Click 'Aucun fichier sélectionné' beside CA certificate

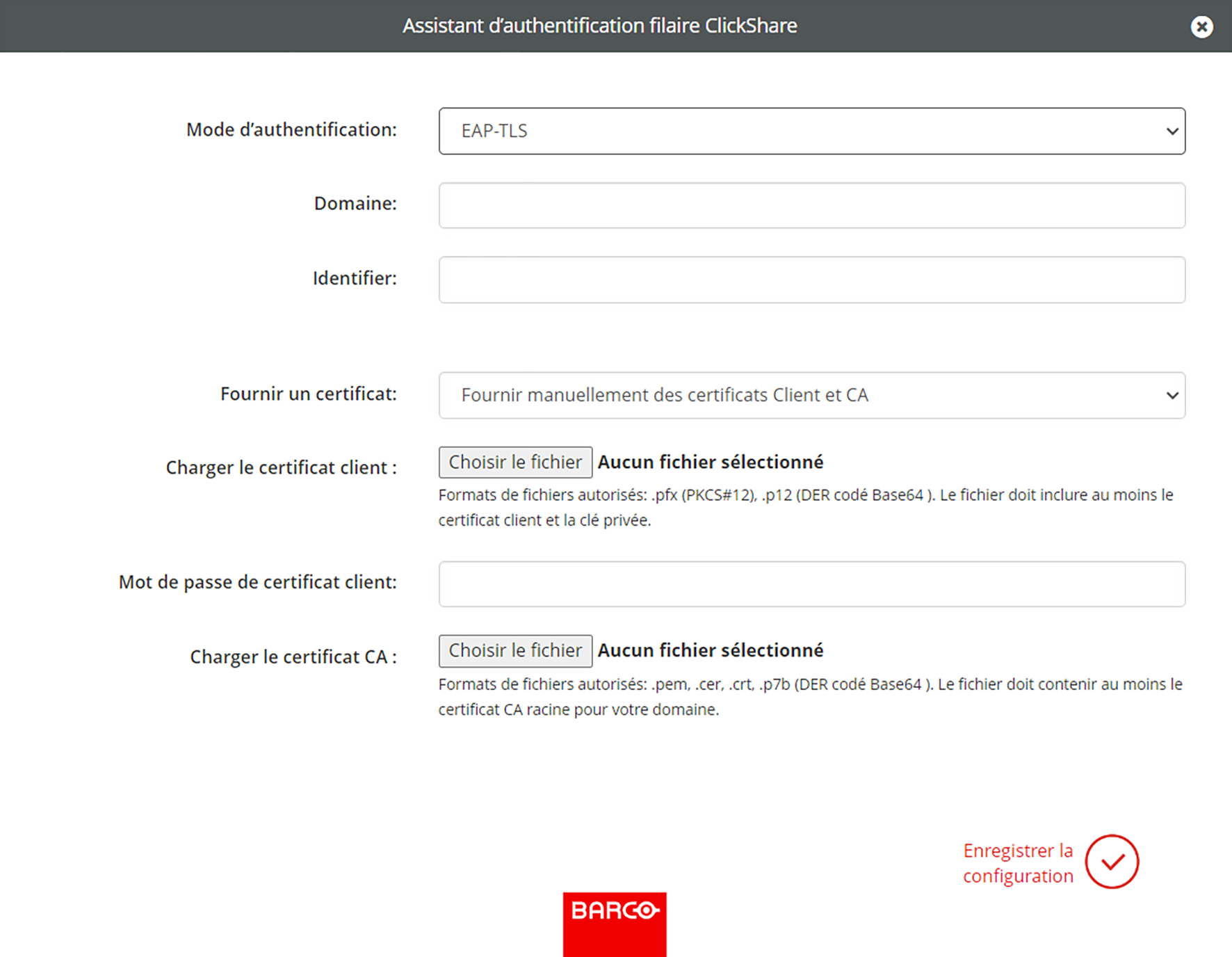point(711,650)
